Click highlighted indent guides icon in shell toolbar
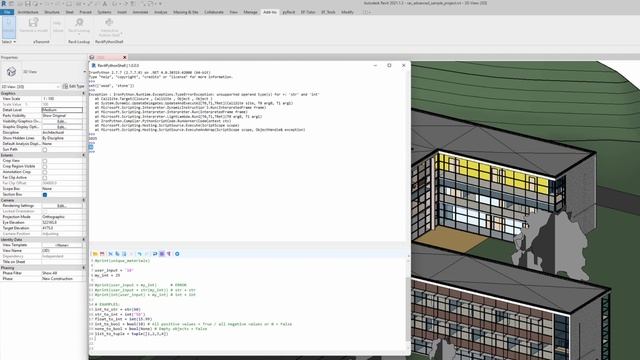 point(162,254)
